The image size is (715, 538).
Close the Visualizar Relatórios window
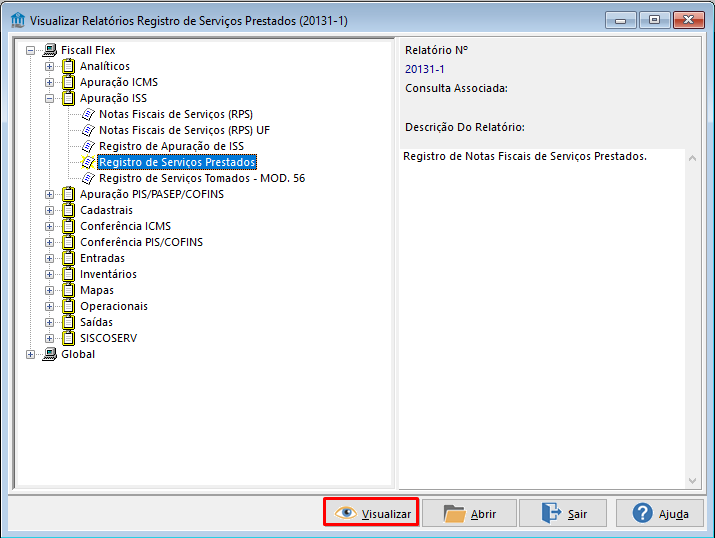pyautogui.click(x=689, y=20)
